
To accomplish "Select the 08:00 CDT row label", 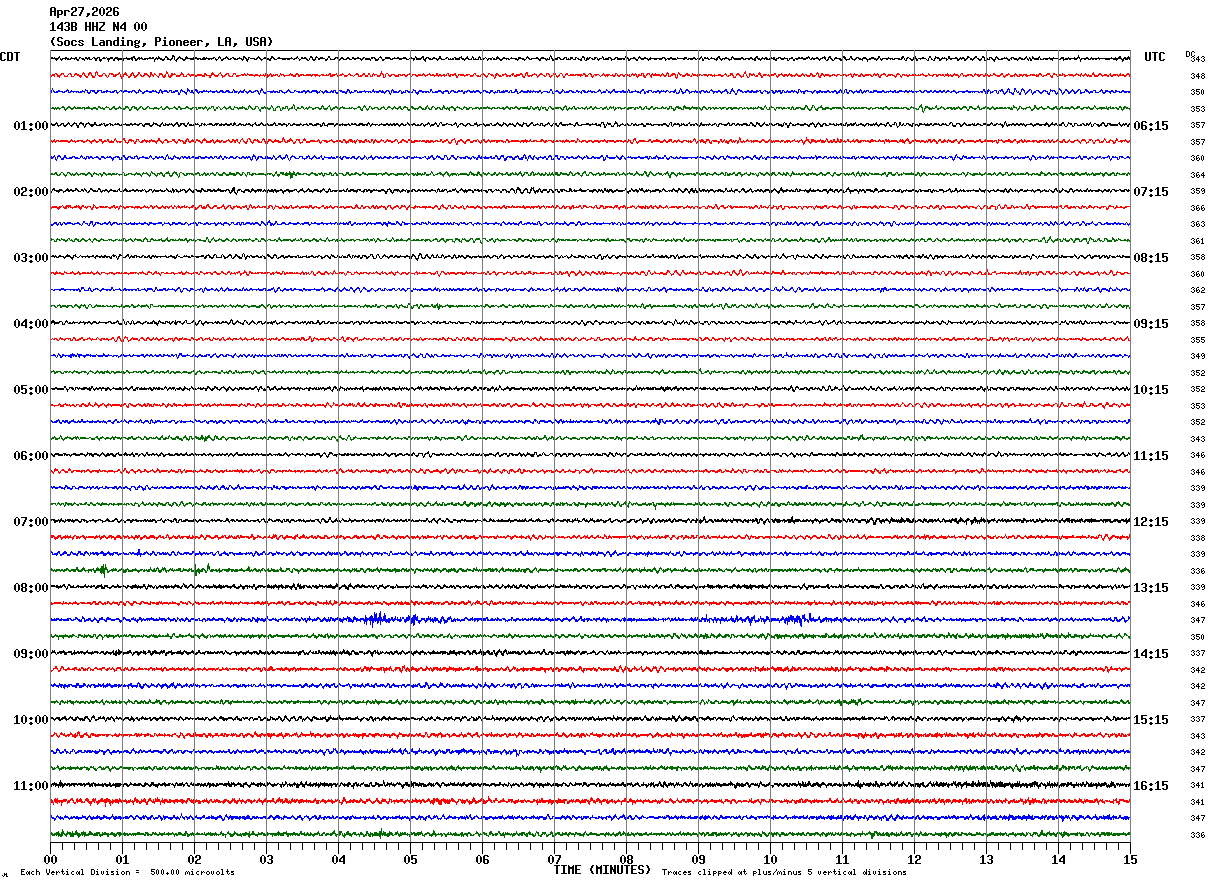I will click(x=30, y=588).
